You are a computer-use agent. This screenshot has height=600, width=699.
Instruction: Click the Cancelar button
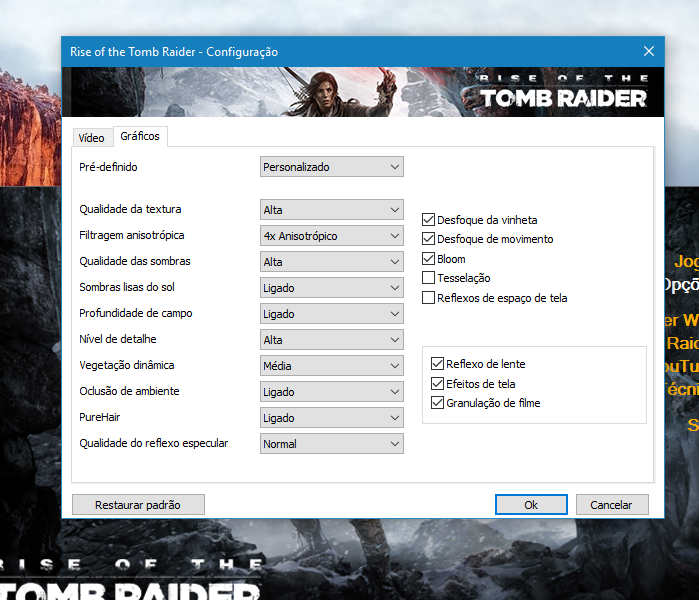coord(612,505)
